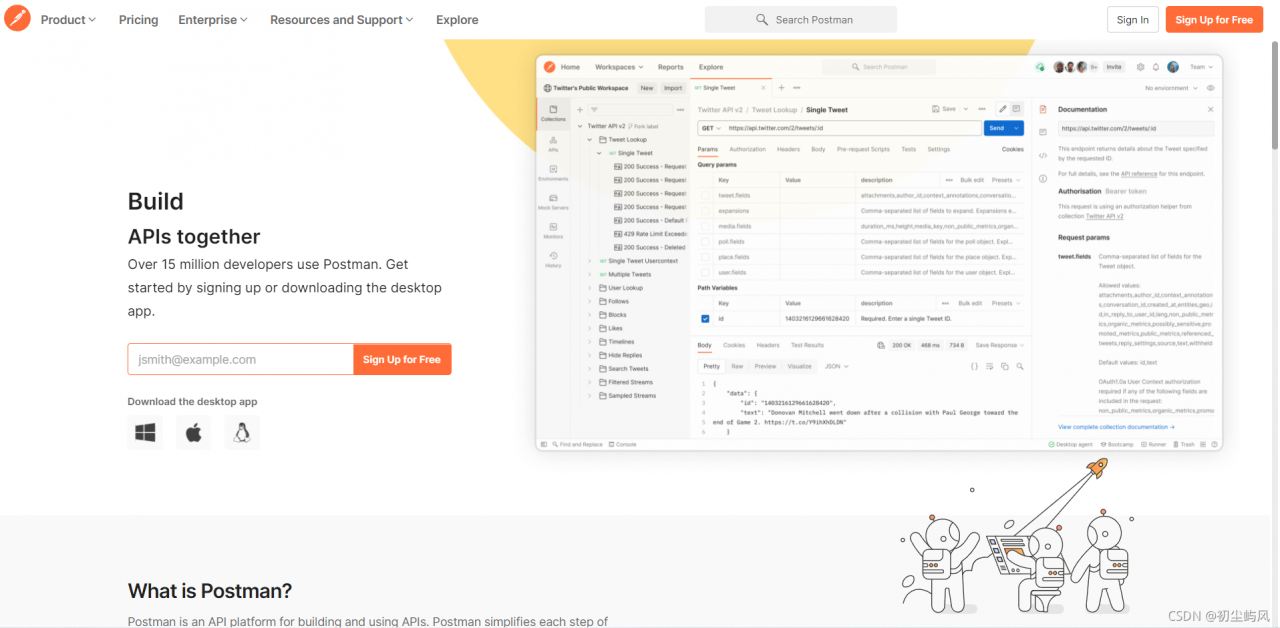Open the Enterprise dropdown menu
The width and height of the screenshot is (1280, 628).
pos(213,20)
